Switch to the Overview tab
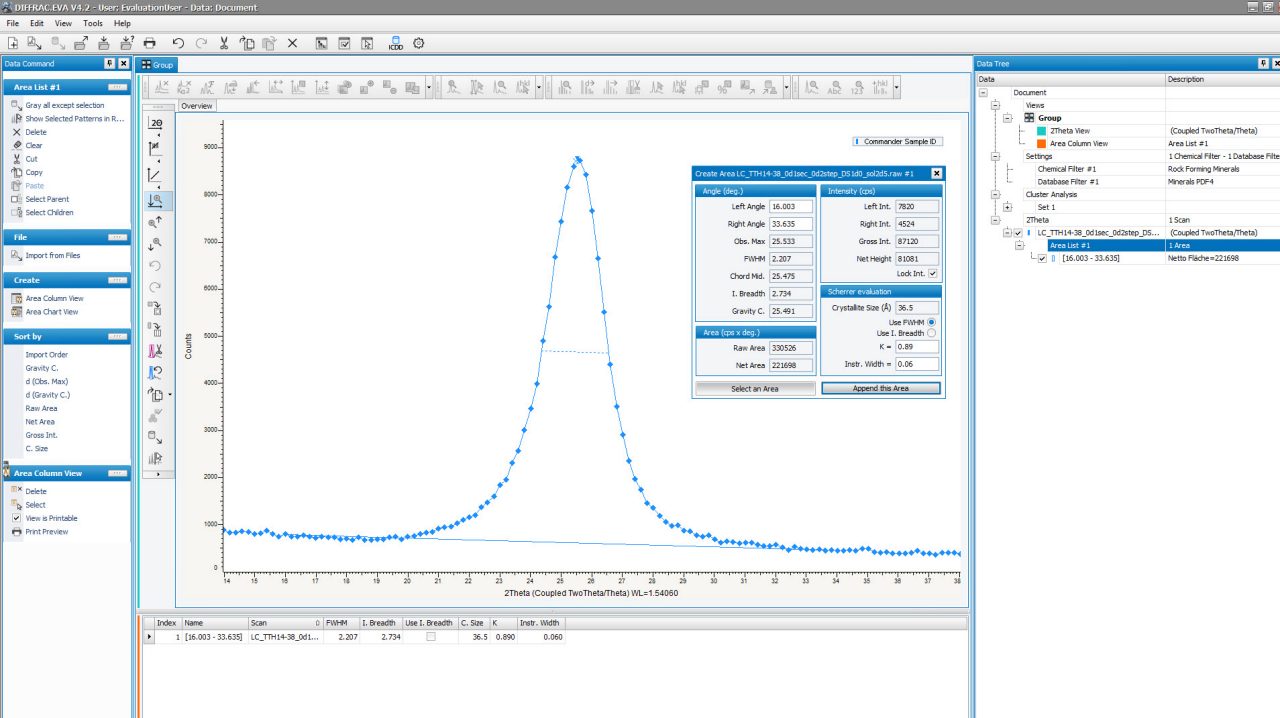1280x718 pixels. click(196, 106)
